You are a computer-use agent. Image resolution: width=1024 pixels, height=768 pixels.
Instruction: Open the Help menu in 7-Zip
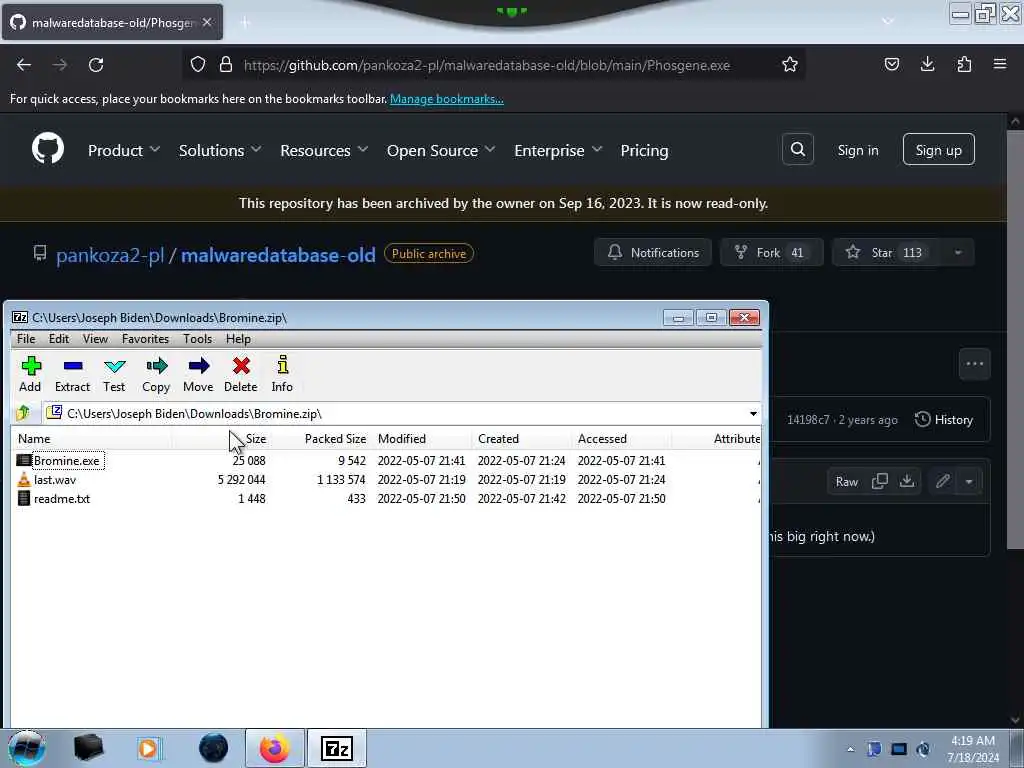238,338
